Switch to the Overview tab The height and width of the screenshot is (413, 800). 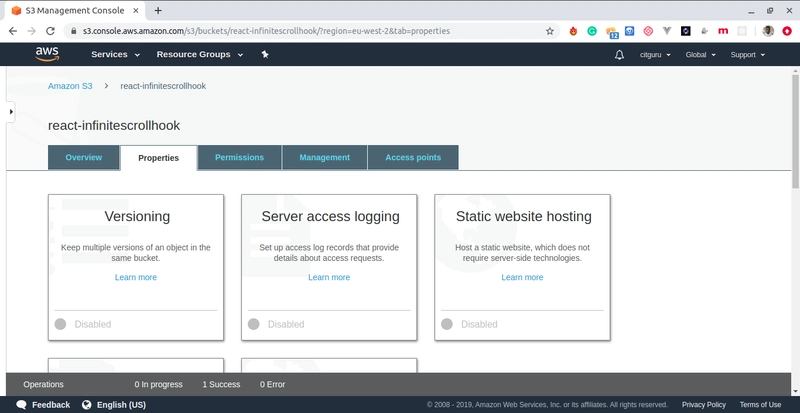coord(84,157)
